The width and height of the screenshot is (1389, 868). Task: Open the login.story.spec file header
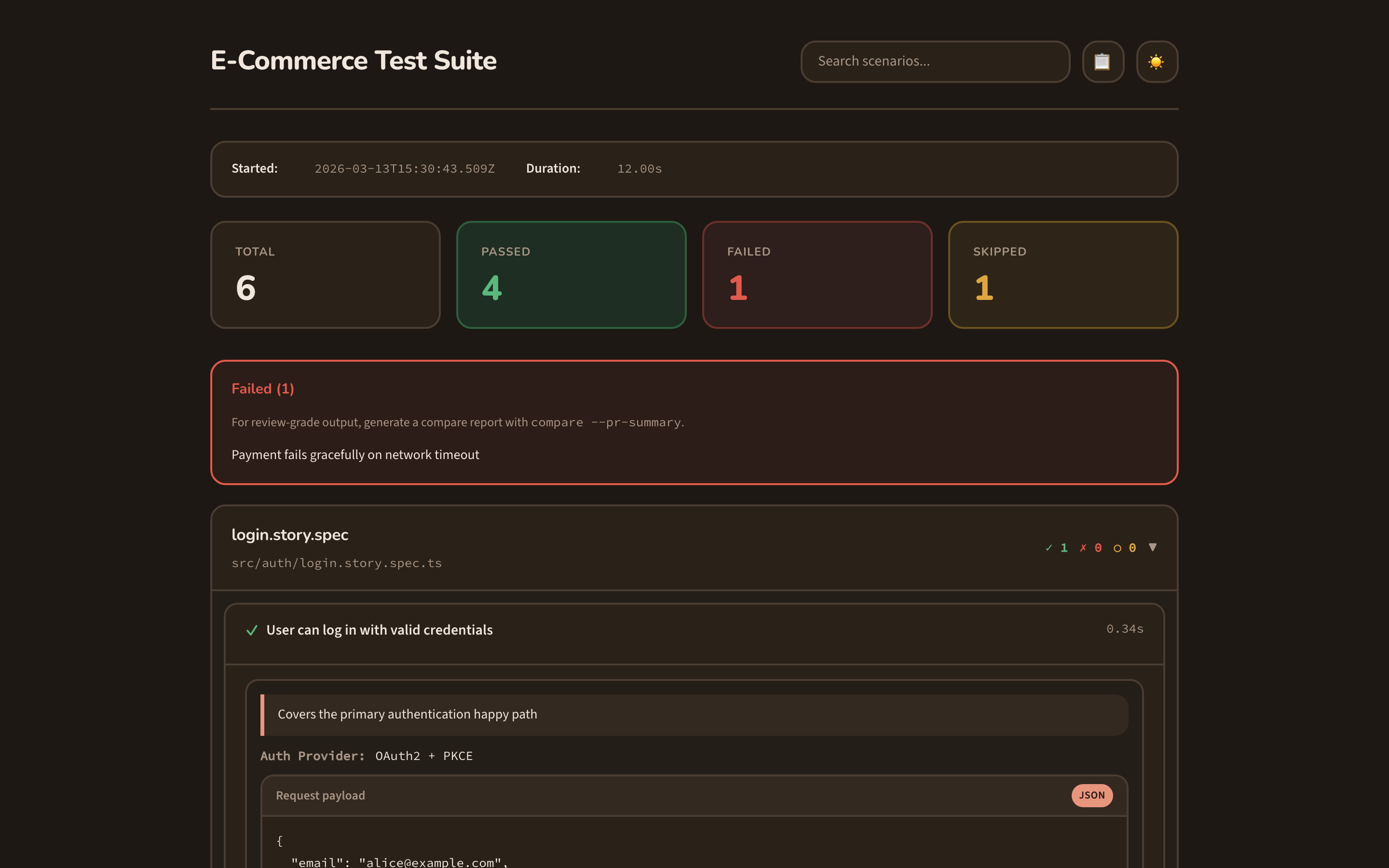tap(290, 534)
